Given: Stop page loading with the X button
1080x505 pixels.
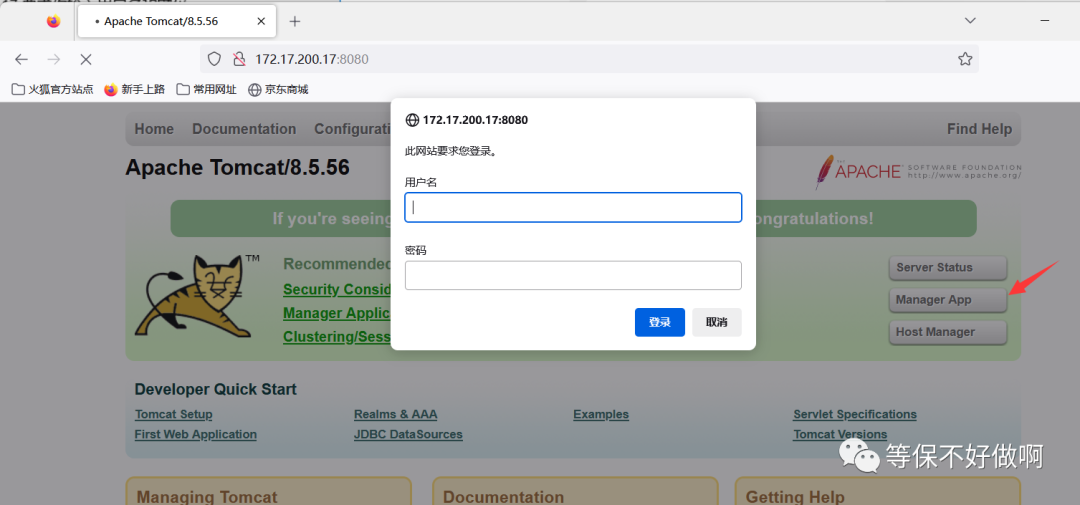Looking at the screenshot, I should coord(85,59).
